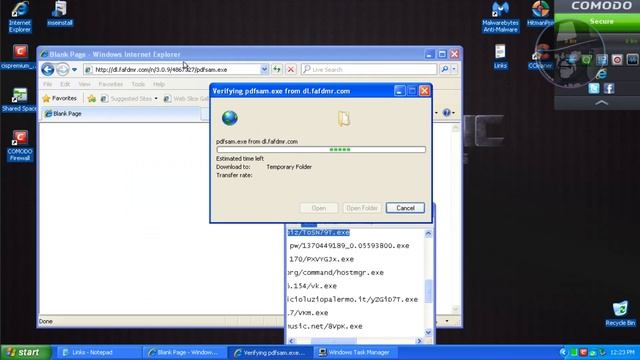Open the Recycle Bin

[x=620, y=313]
